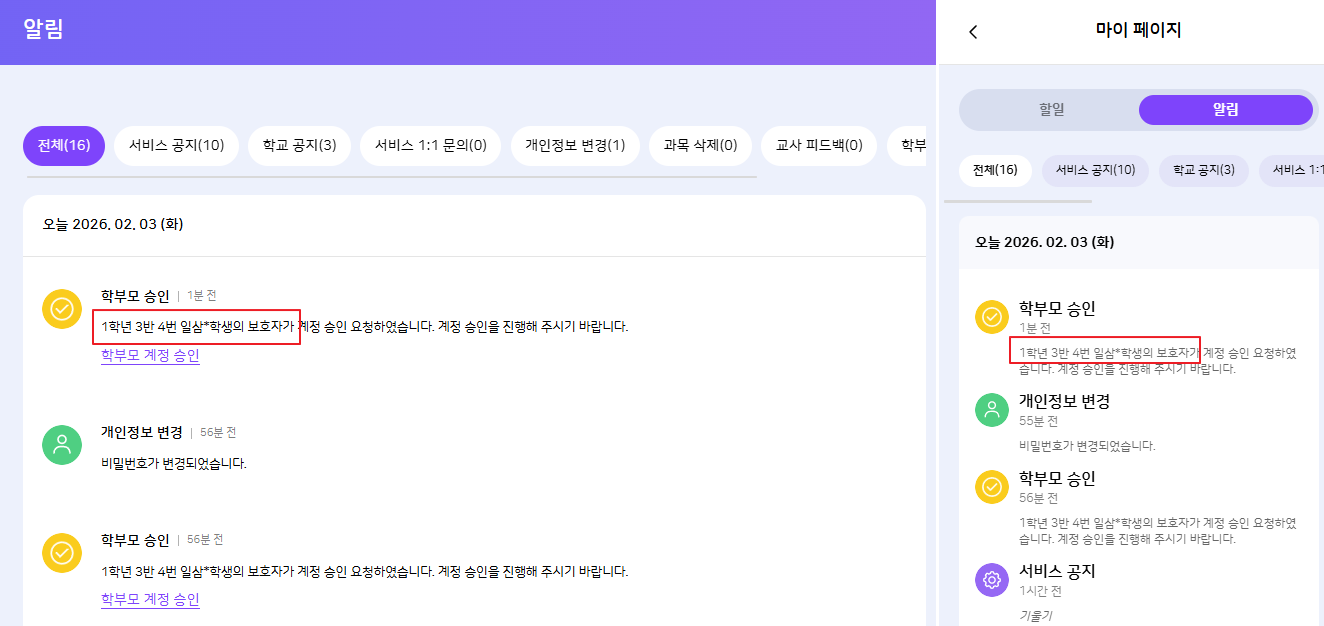Select the 서비스 1:1 문의(0) tab
This screenshot has height=626, width=1324.
pos(430,146)
